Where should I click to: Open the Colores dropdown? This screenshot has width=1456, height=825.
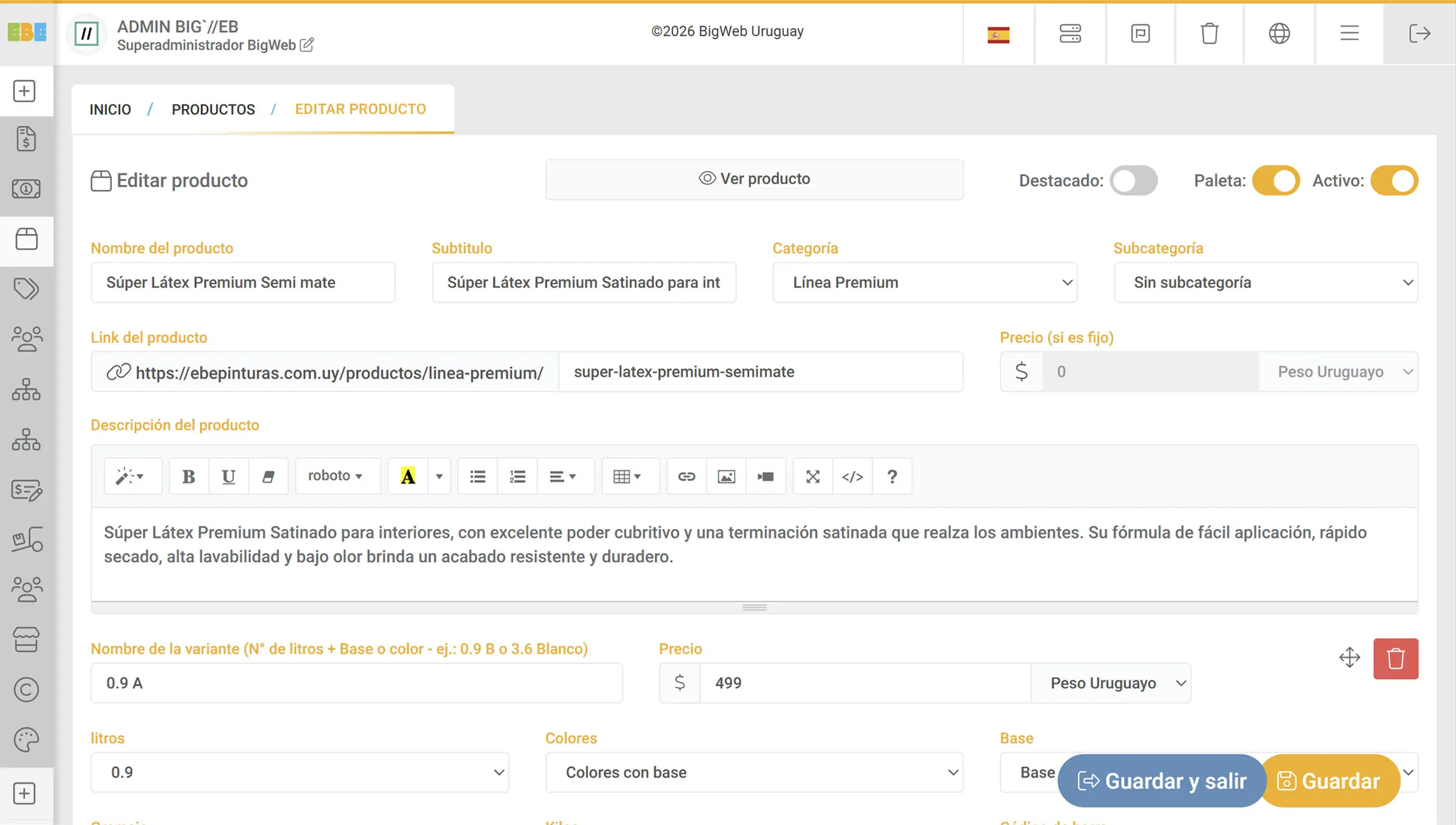pos(754,772)
